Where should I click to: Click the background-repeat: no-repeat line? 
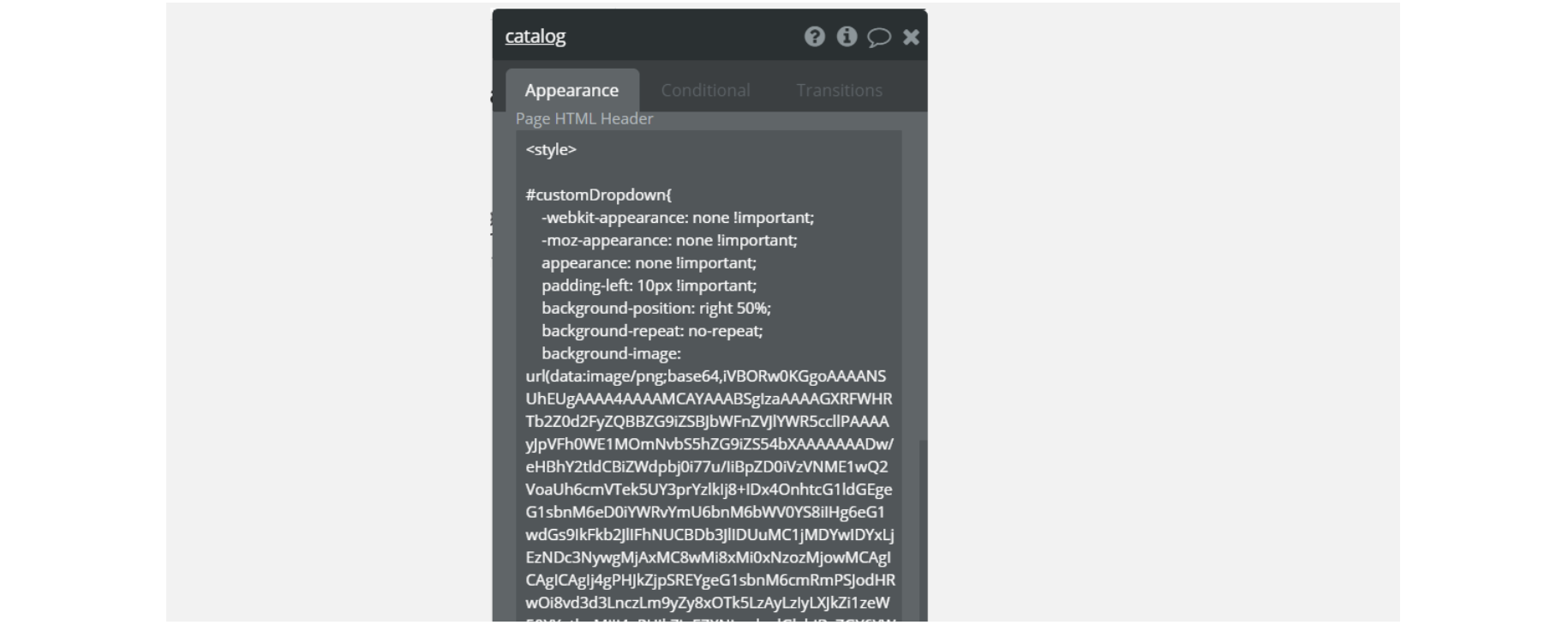coord(651,331)
